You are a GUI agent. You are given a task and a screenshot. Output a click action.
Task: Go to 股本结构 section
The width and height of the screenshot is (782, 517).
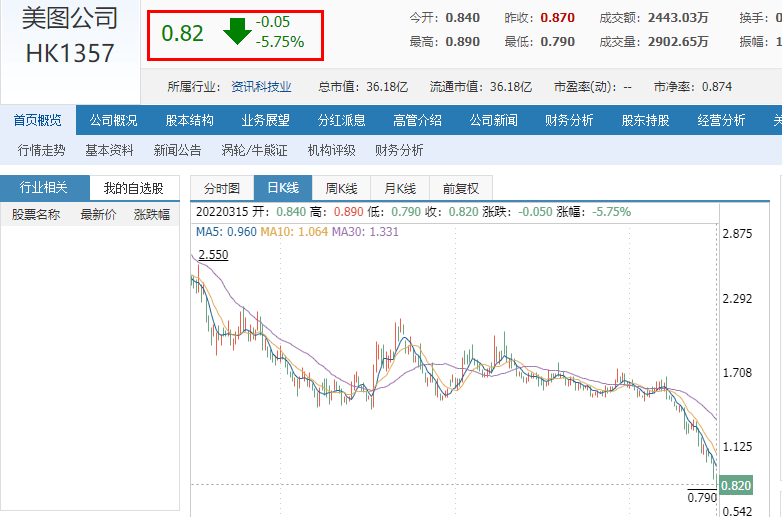pos(190,121)
